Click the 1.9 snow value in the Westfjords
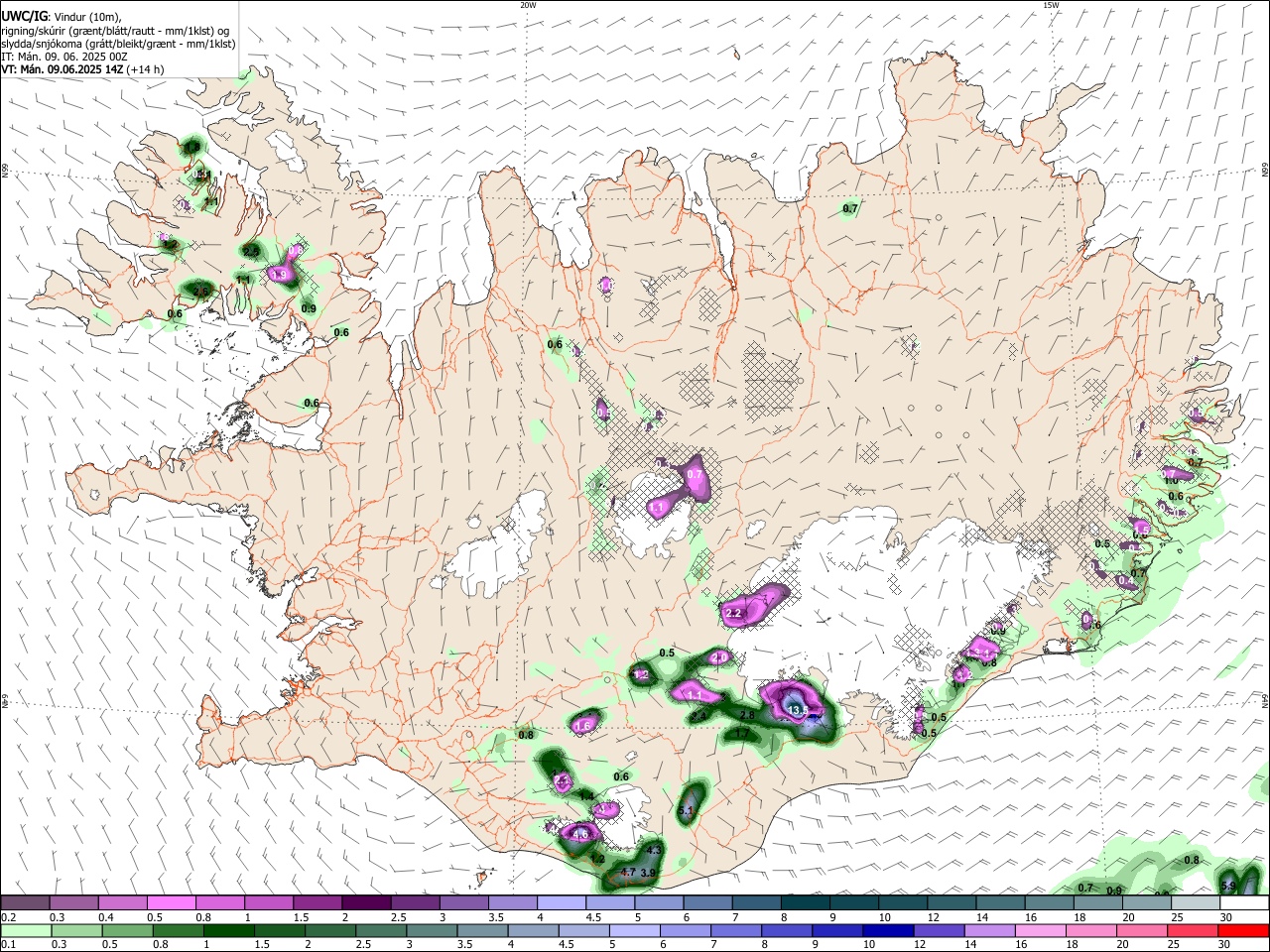1270x952 pixels. [x=280, y=275]
